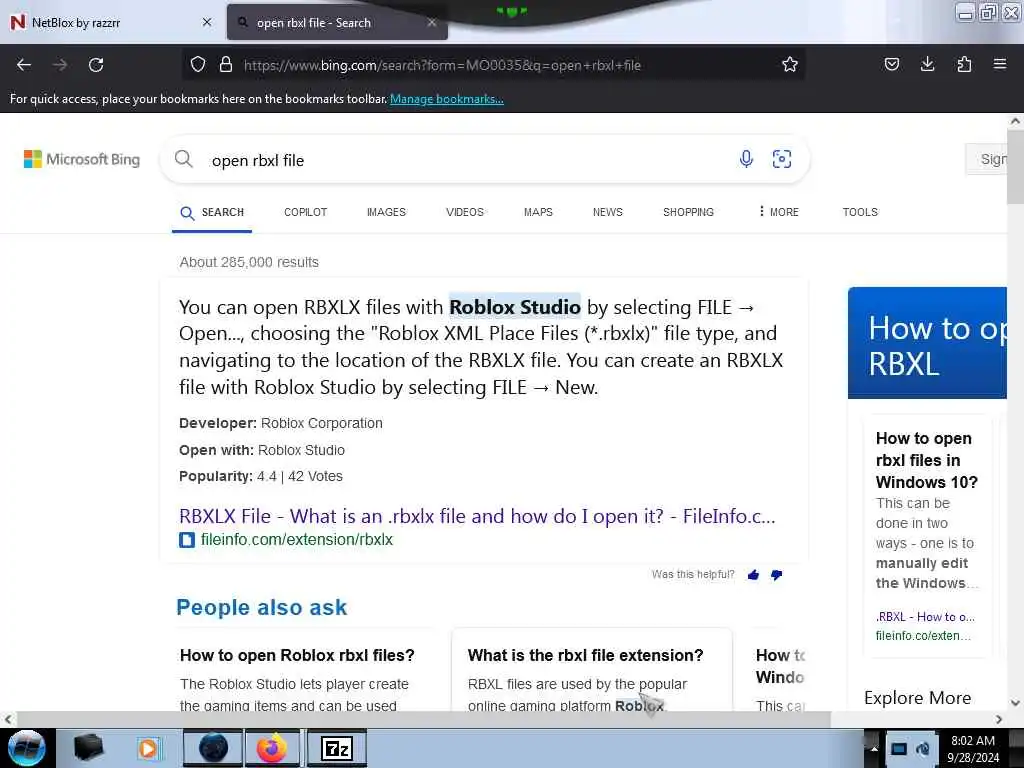Go back to the previous page
This screenshot has width=1024, height=768.
coord(24,65)
